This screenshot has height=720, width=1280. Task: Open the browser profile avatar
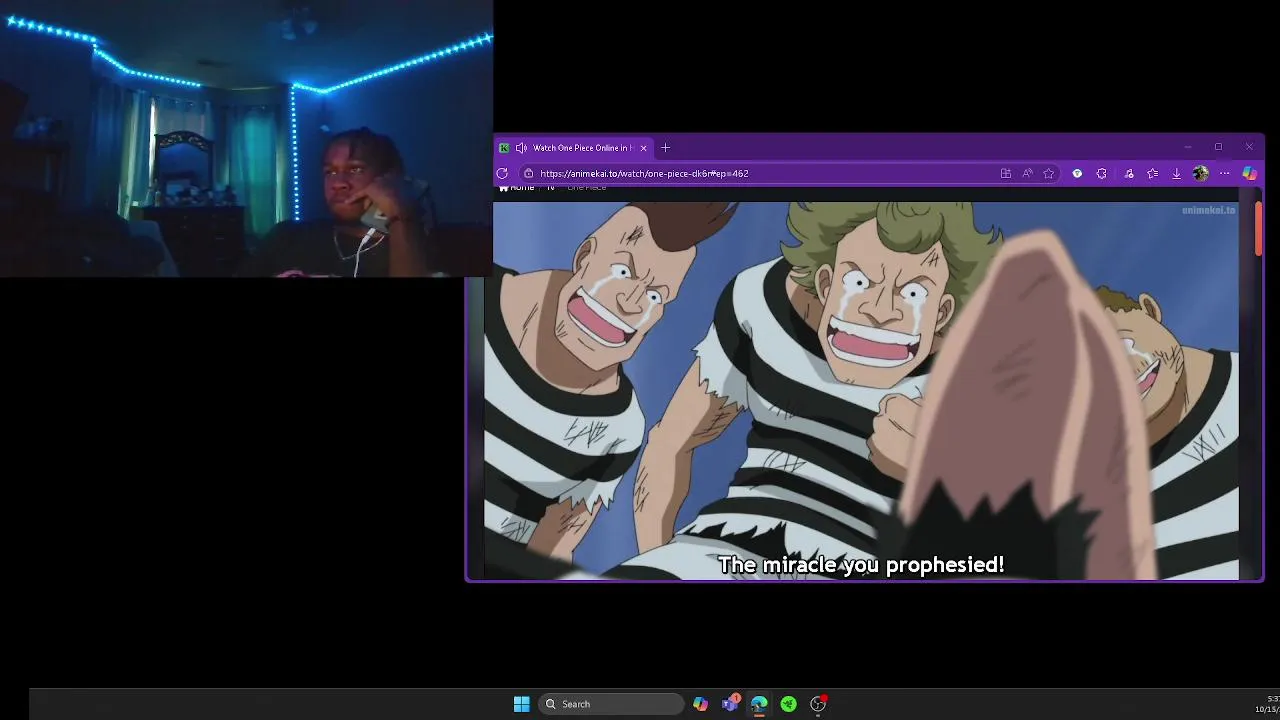(1201, 173)
